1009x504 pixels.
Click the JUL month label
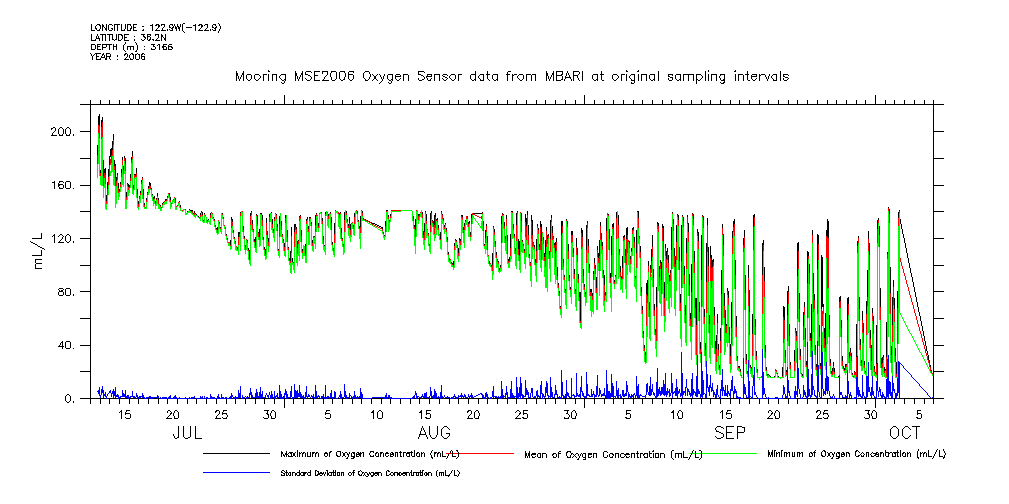coord(188,433)
